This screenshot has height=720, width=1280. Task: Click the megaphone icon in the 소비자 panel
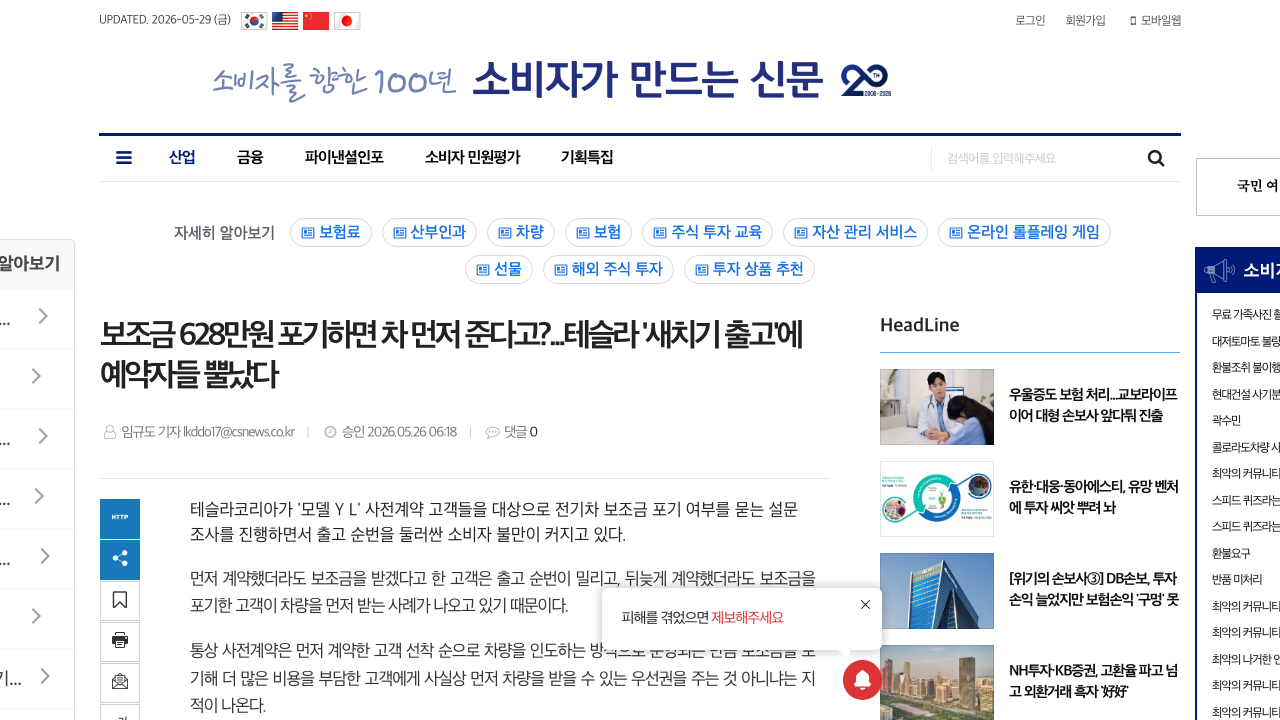pos(1219,271)
